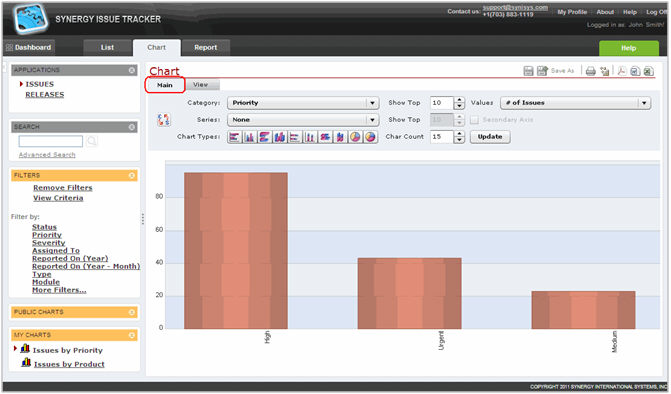Image resolution: width=671 pixels, height=394 pixels.
Task: Switch to the Report tab
Action: [x=206, y=47]
